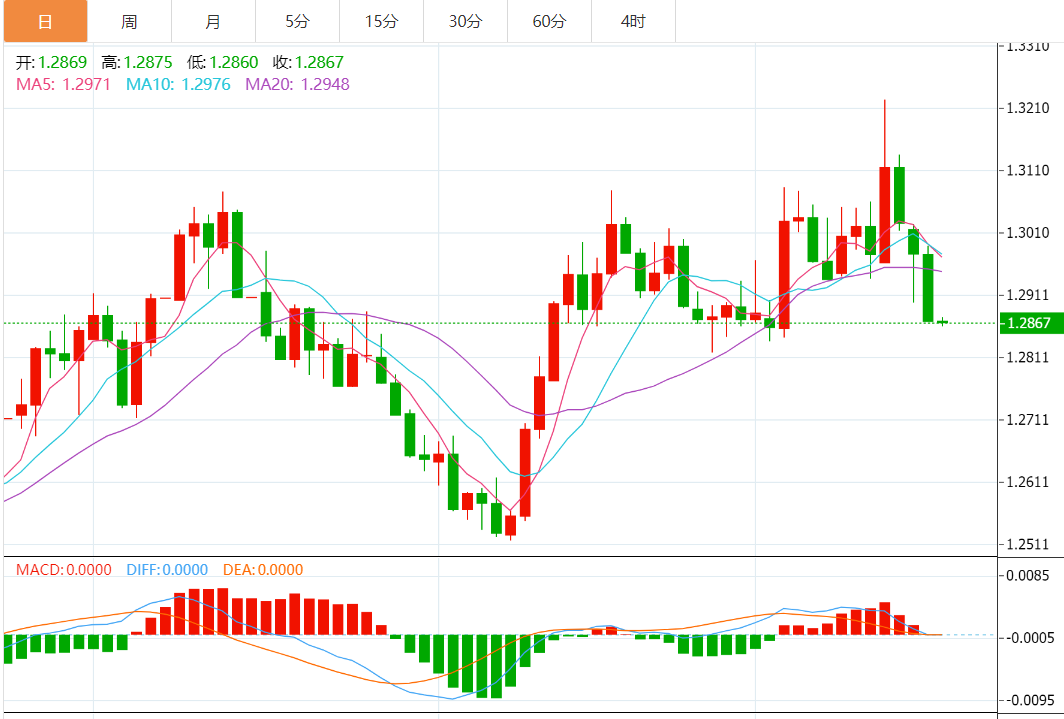Click the current price tag 1.2867

1030,323
